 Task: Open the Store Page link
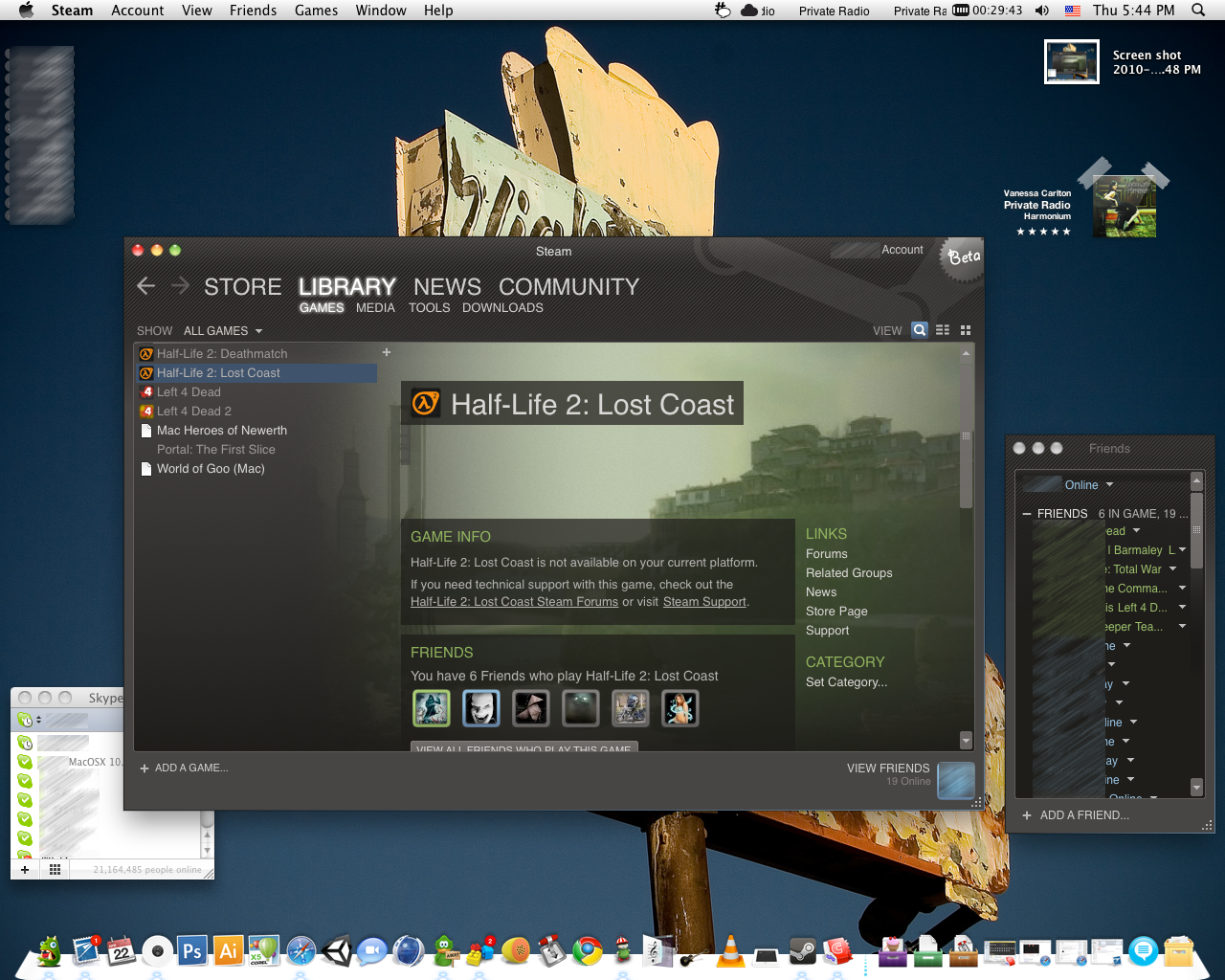point(836,612)
